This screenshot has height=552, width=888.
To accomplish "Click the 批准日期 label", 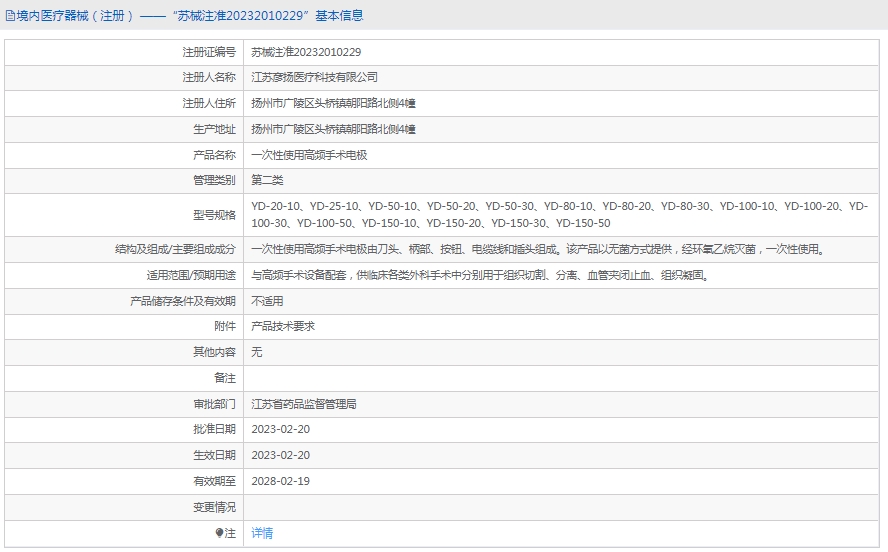I will coord(214,430).
